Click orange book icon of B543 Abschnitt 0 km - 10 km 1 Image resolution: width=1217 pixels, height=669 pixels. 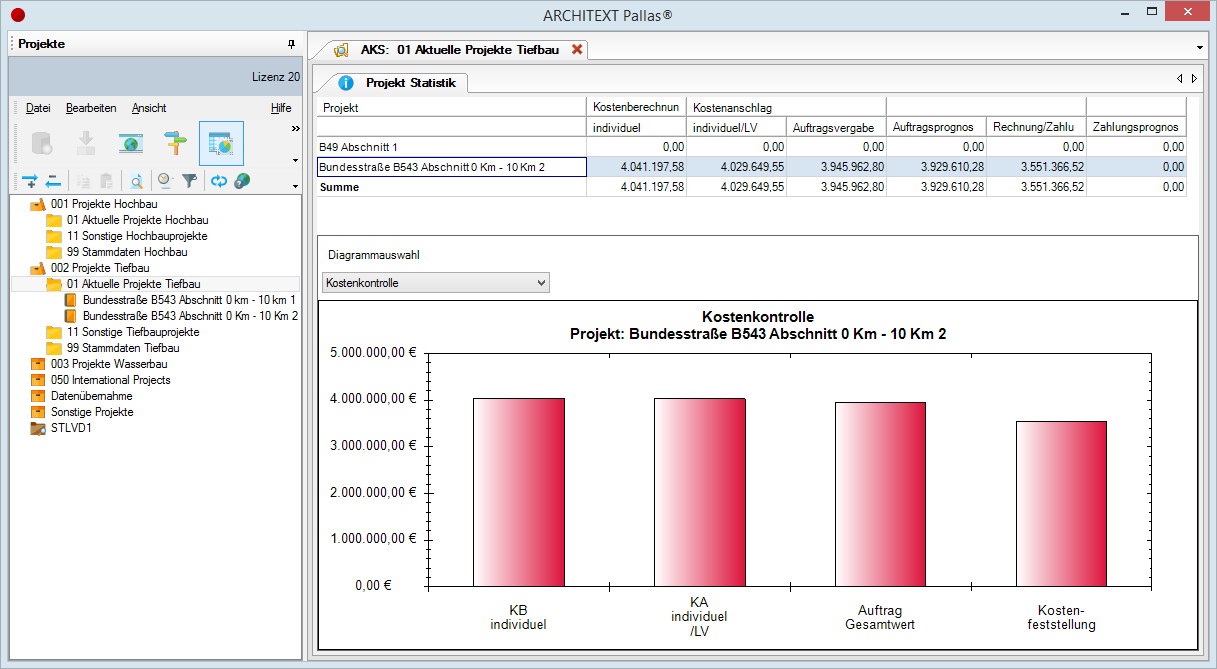(71, 300)
